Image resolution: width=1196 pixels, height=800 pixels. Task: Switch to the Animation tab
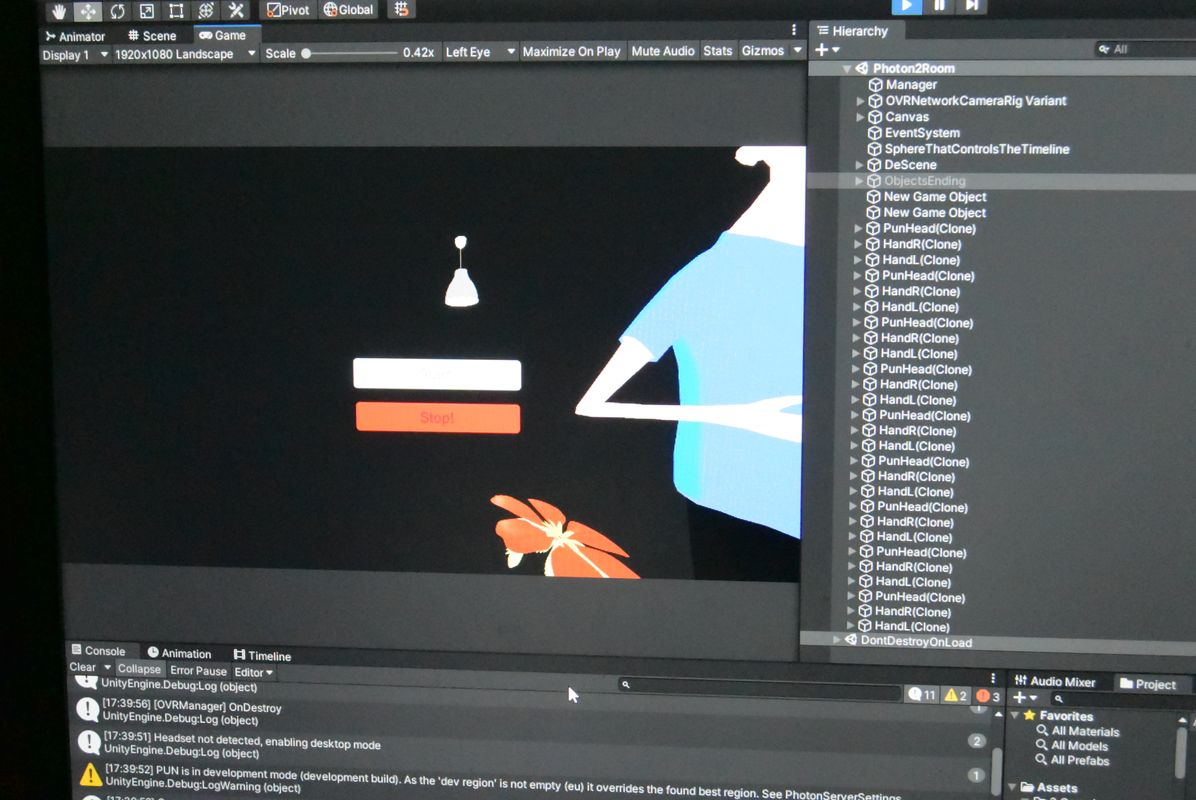pos(179,653)
